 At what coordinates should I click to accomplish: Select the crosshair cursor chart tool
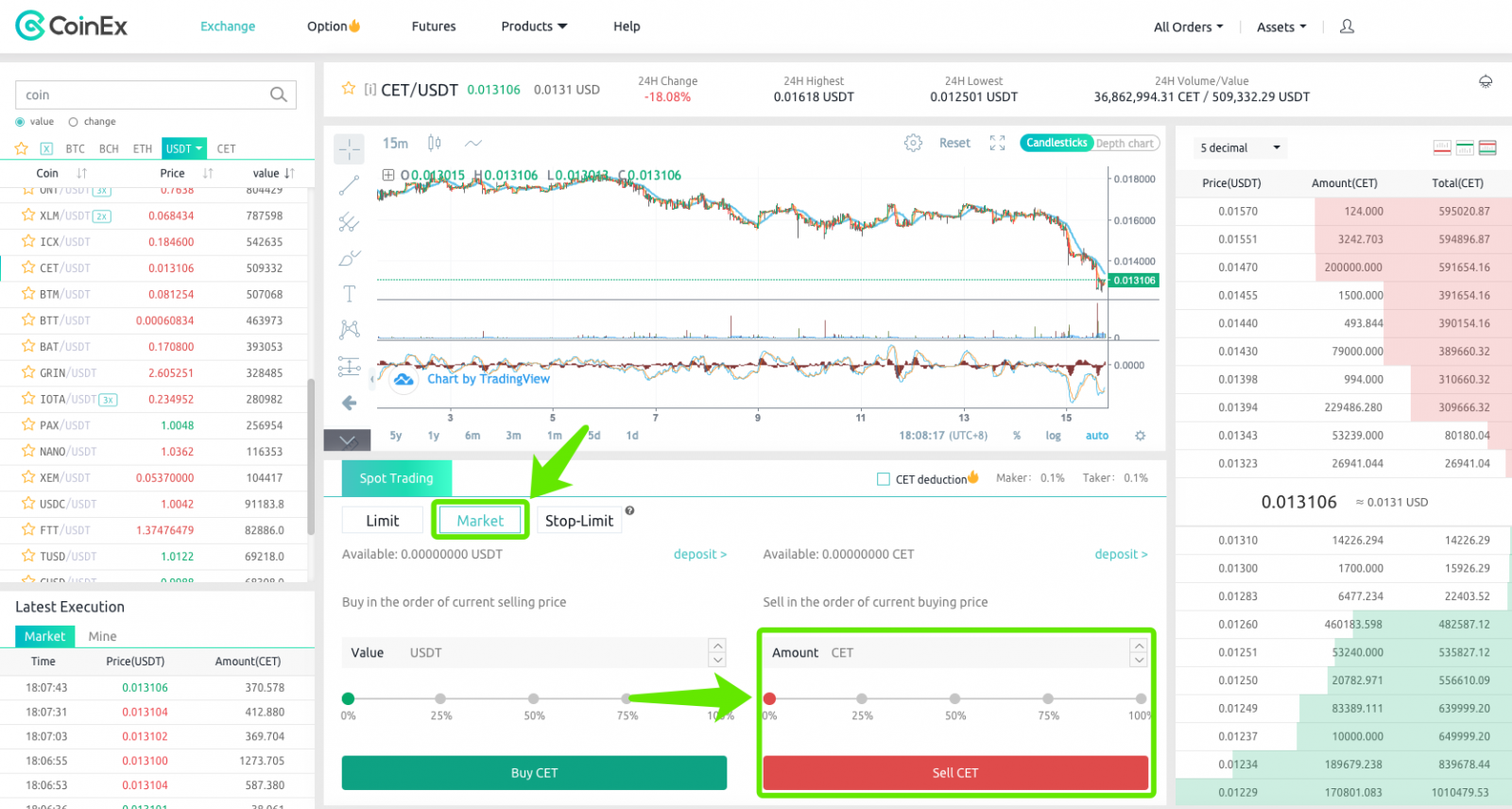point(350,148)
